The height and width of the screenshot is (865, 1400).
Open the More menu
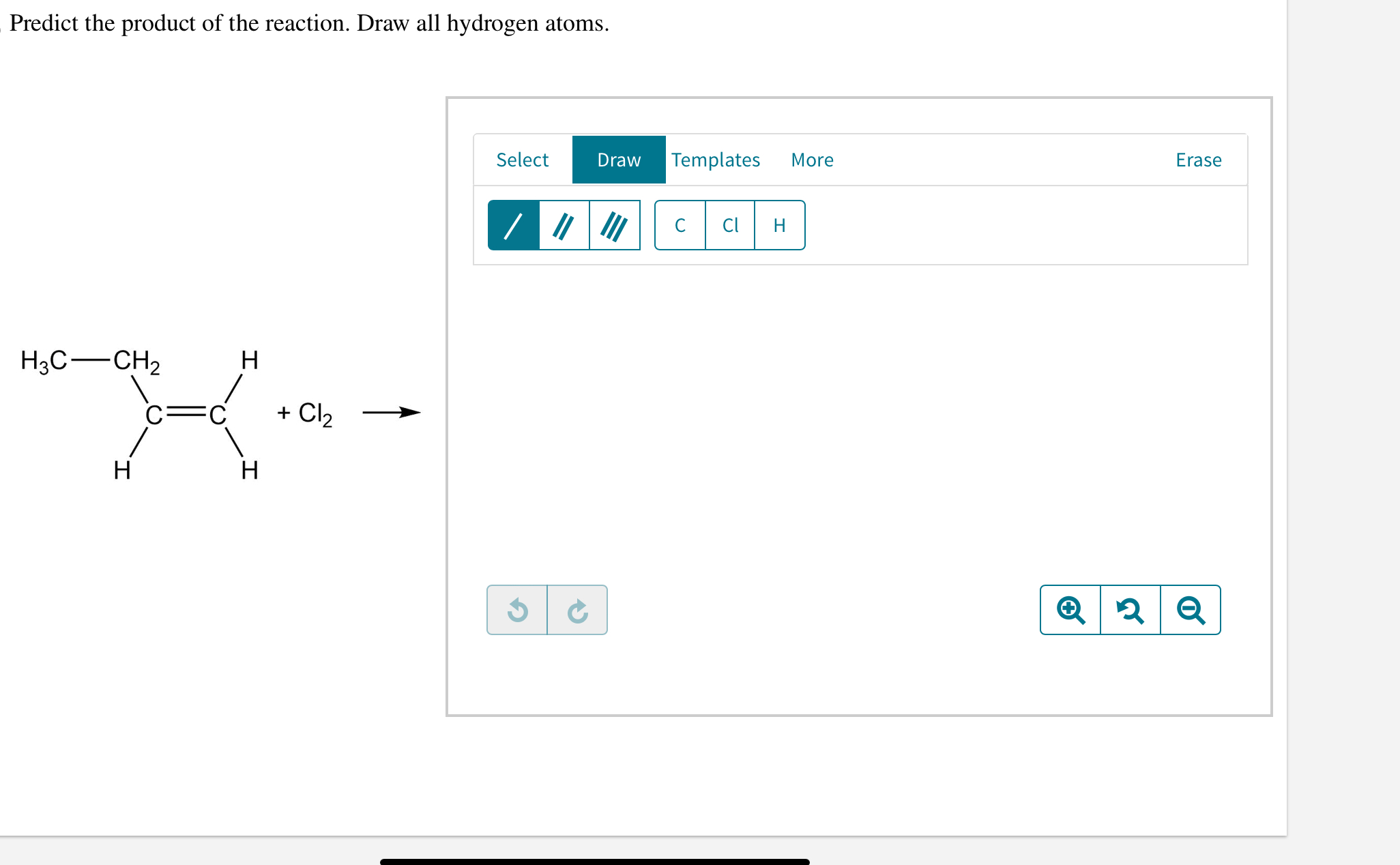(x=811, y=159)
